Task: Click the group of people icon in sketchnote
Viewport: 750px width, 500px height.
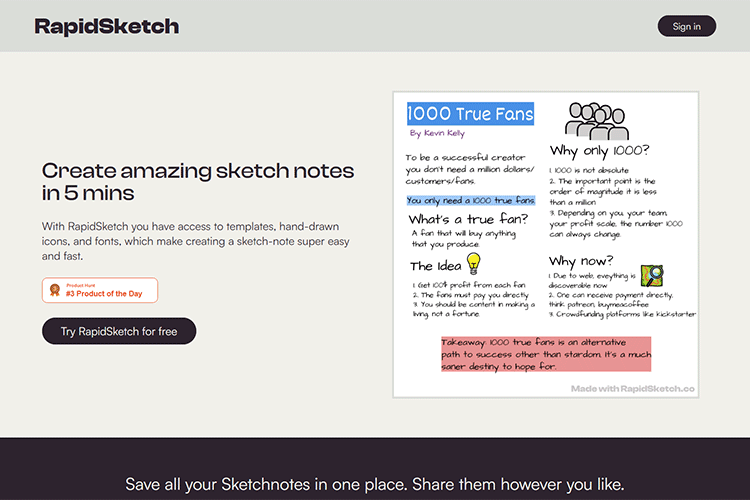Action: 596,120
